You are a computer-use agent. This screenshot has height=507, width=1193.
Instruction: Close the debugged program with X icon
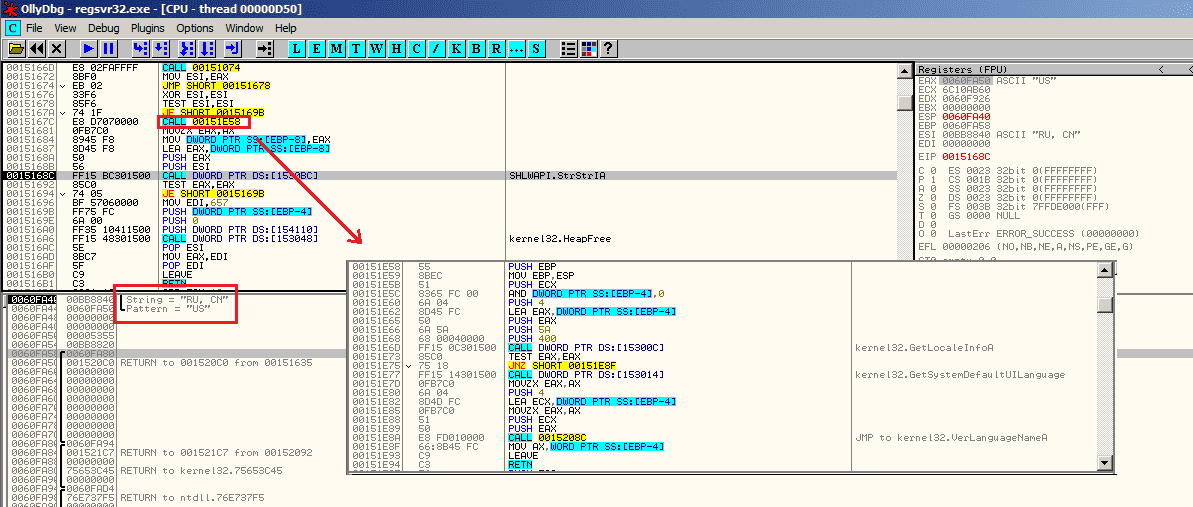pos(56,49)
